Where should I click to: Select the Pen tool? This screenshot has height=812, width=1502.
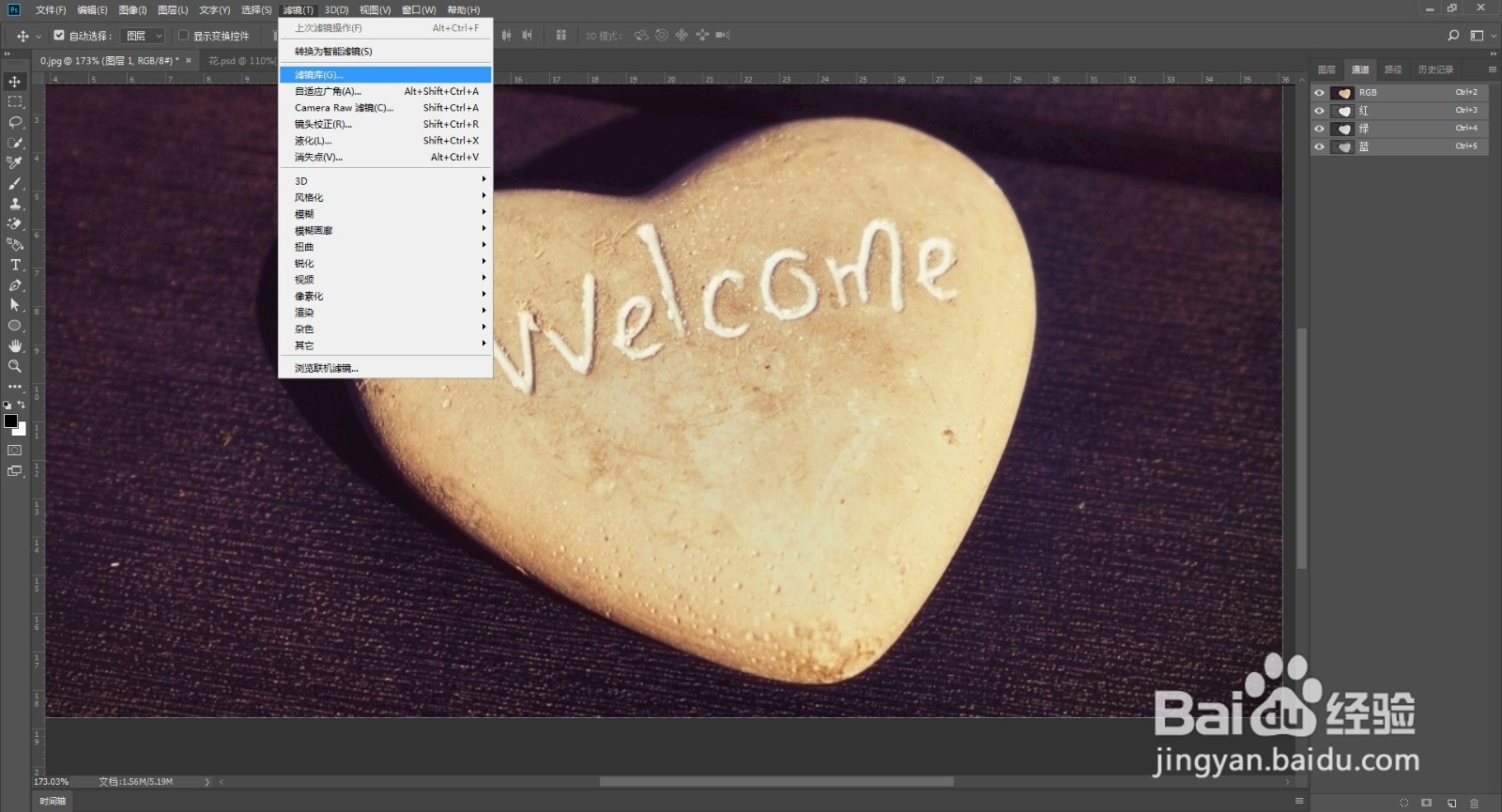(15, 284)
